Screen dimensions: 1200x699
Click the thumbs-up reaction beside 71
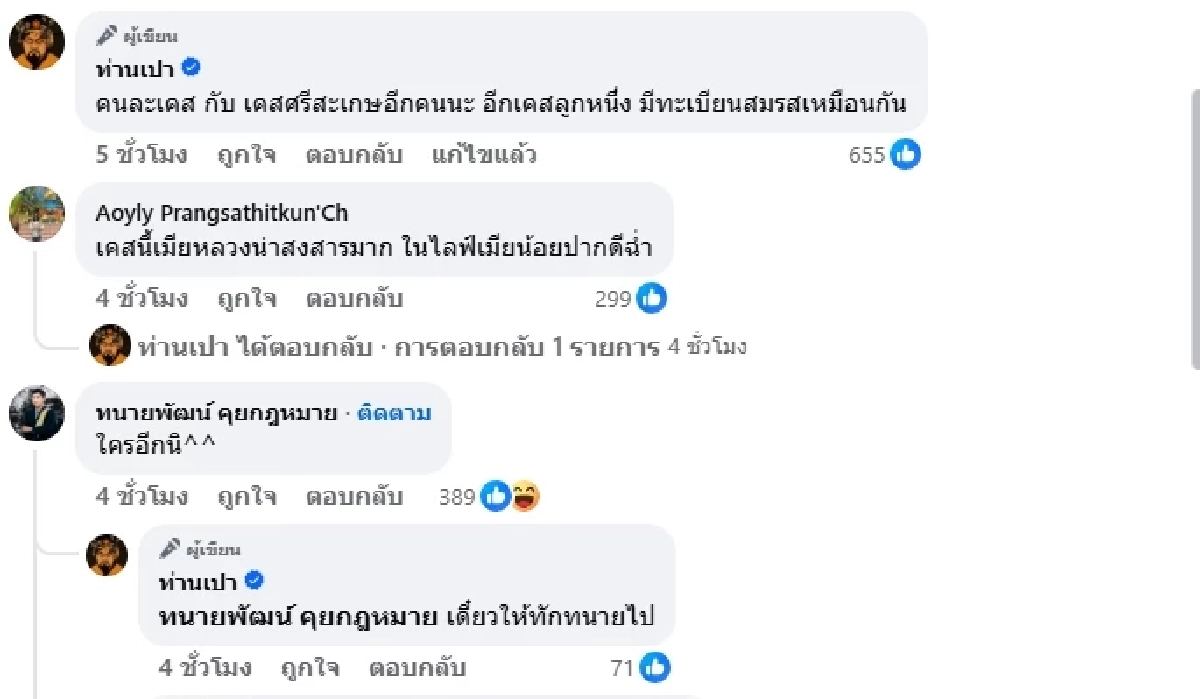(654, 667)
